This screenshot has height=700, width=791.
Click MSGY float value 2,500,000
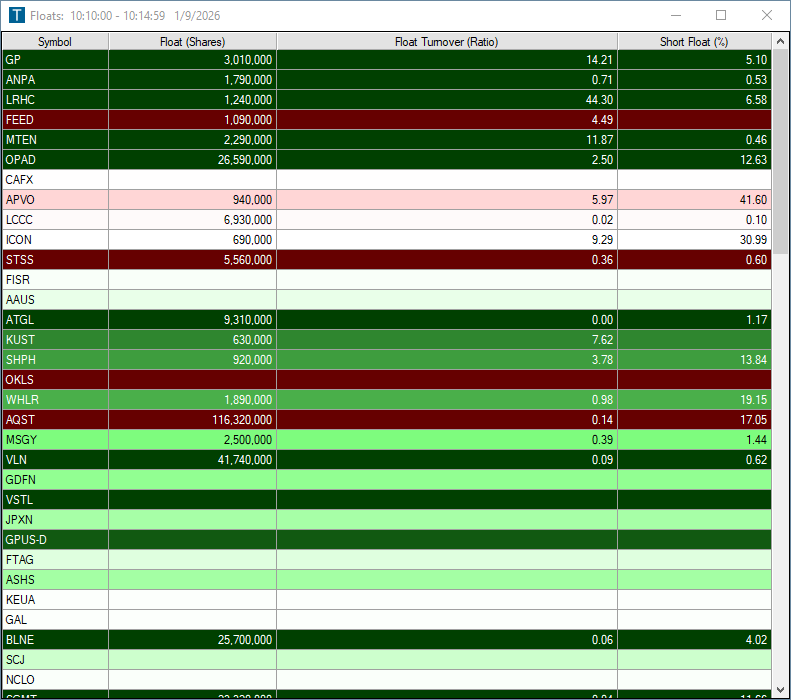tap(248, 440)
